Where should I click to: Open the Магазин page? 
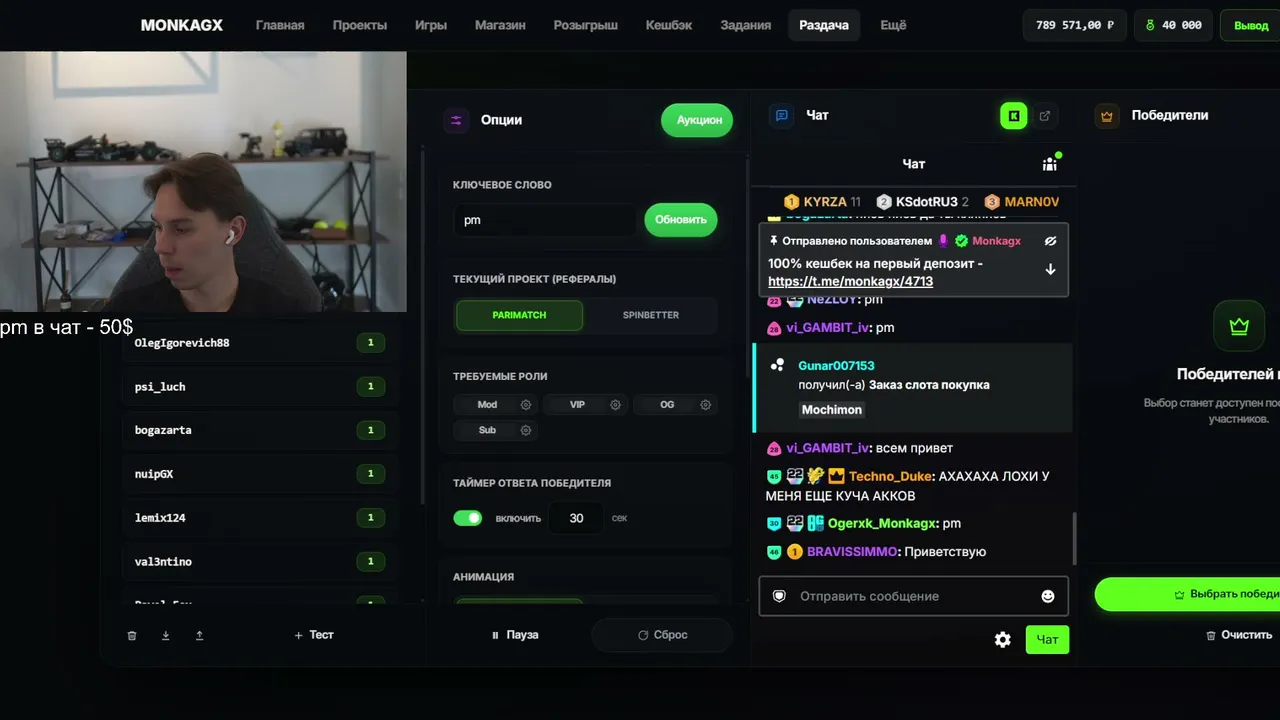[x=500, y=25]
